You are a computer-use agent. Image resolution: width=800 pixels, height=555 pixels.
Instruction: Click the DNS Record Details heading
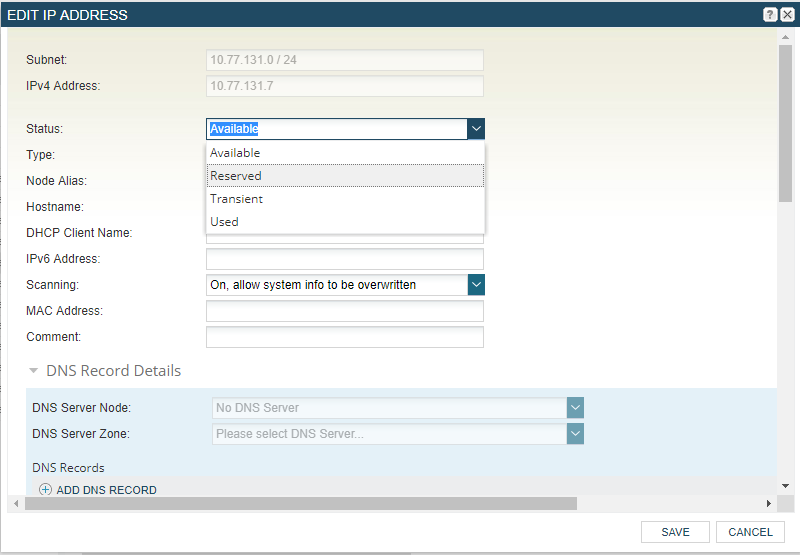tap(113, 371)
